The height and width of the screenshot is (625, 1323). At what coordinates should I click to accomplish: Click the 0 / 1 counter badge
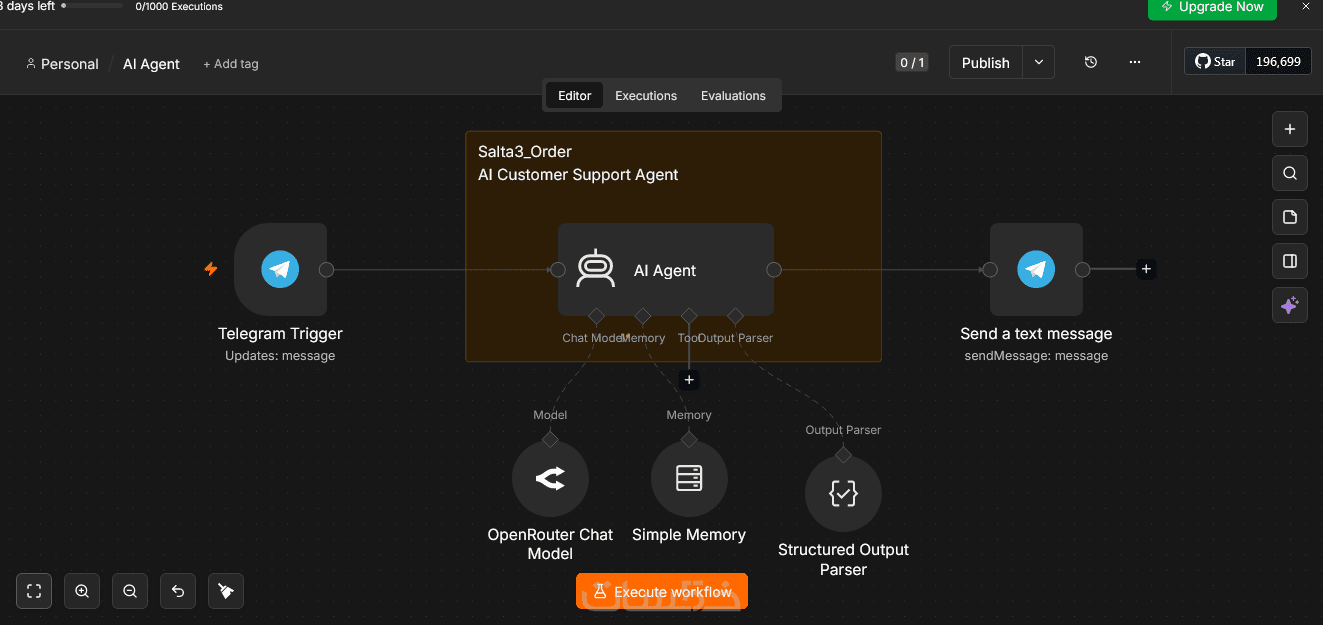912,62
